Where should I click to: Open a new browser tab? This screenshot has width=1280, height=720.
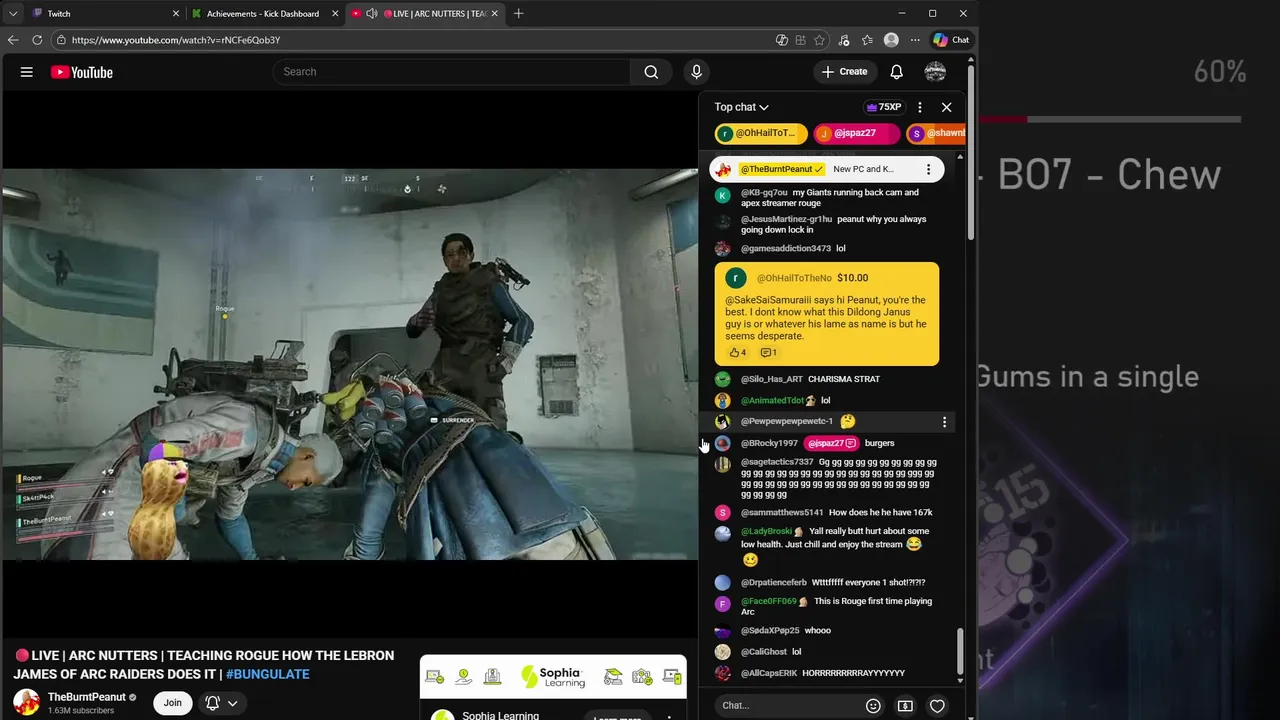[518, 14]
